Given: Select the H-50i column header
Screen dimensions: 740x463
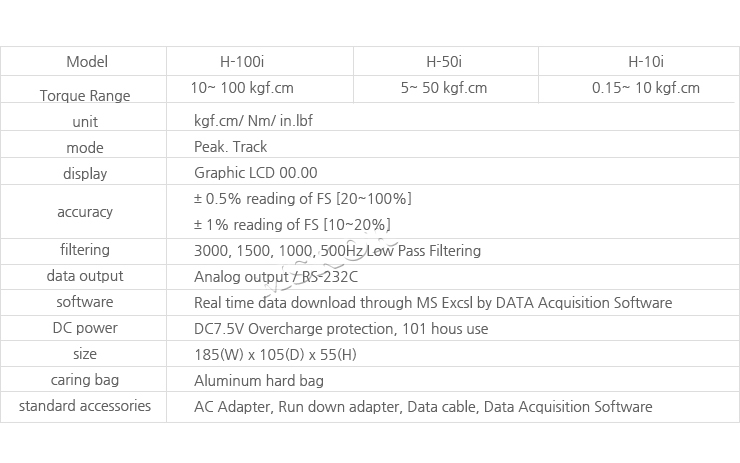Looking at the screenshot, I should click(x=445, y=61).
